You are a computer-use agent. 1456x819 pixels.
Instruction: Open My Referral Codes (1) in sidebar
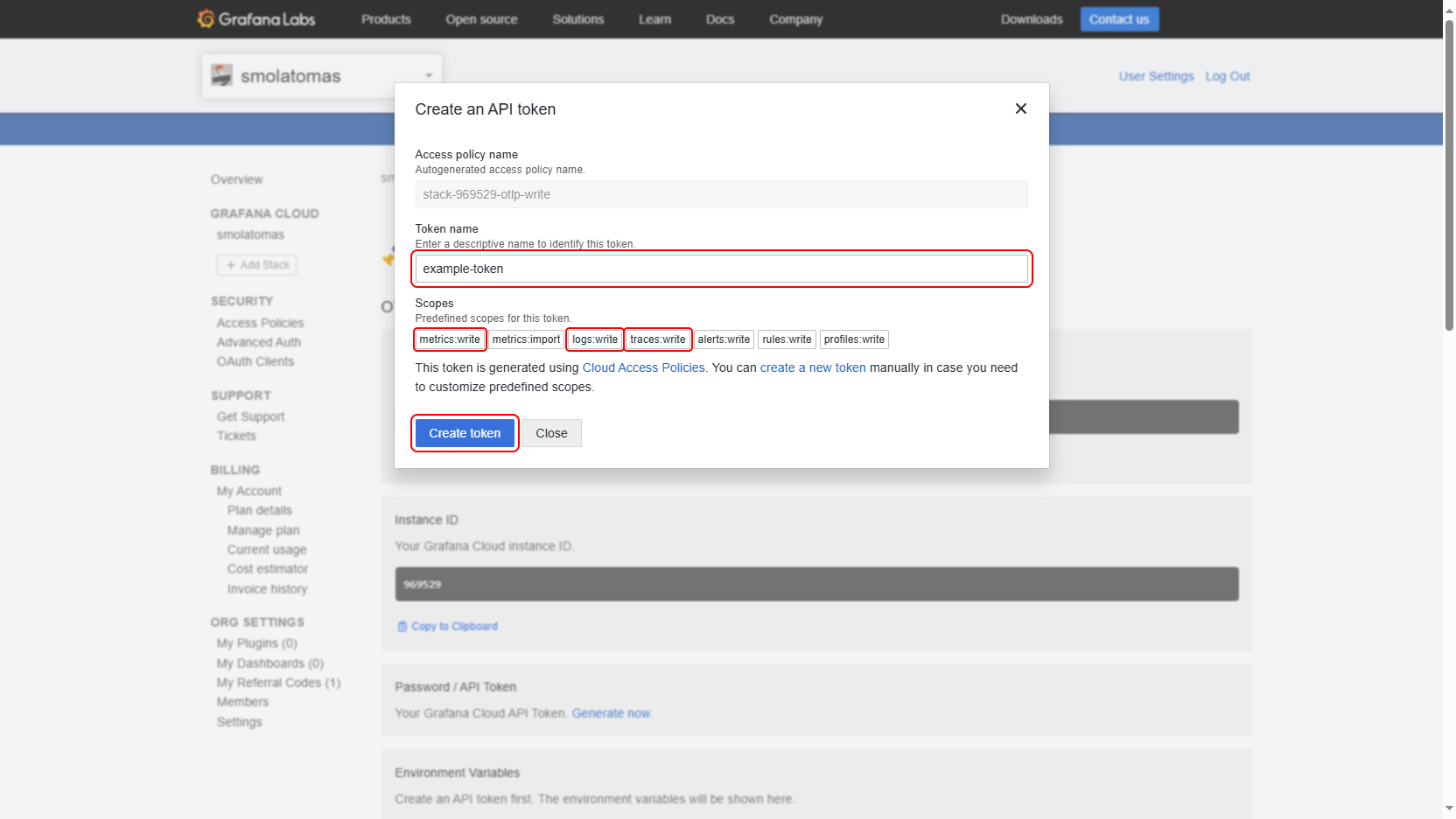click(278, 682)
